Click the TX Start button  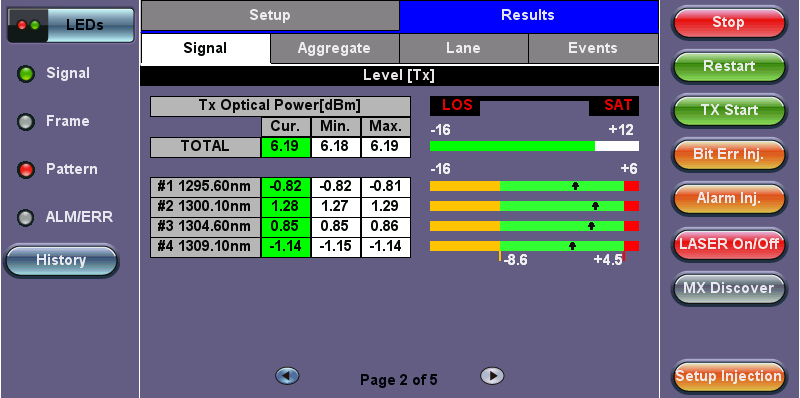pyautogui.click(x=728, y=110)
